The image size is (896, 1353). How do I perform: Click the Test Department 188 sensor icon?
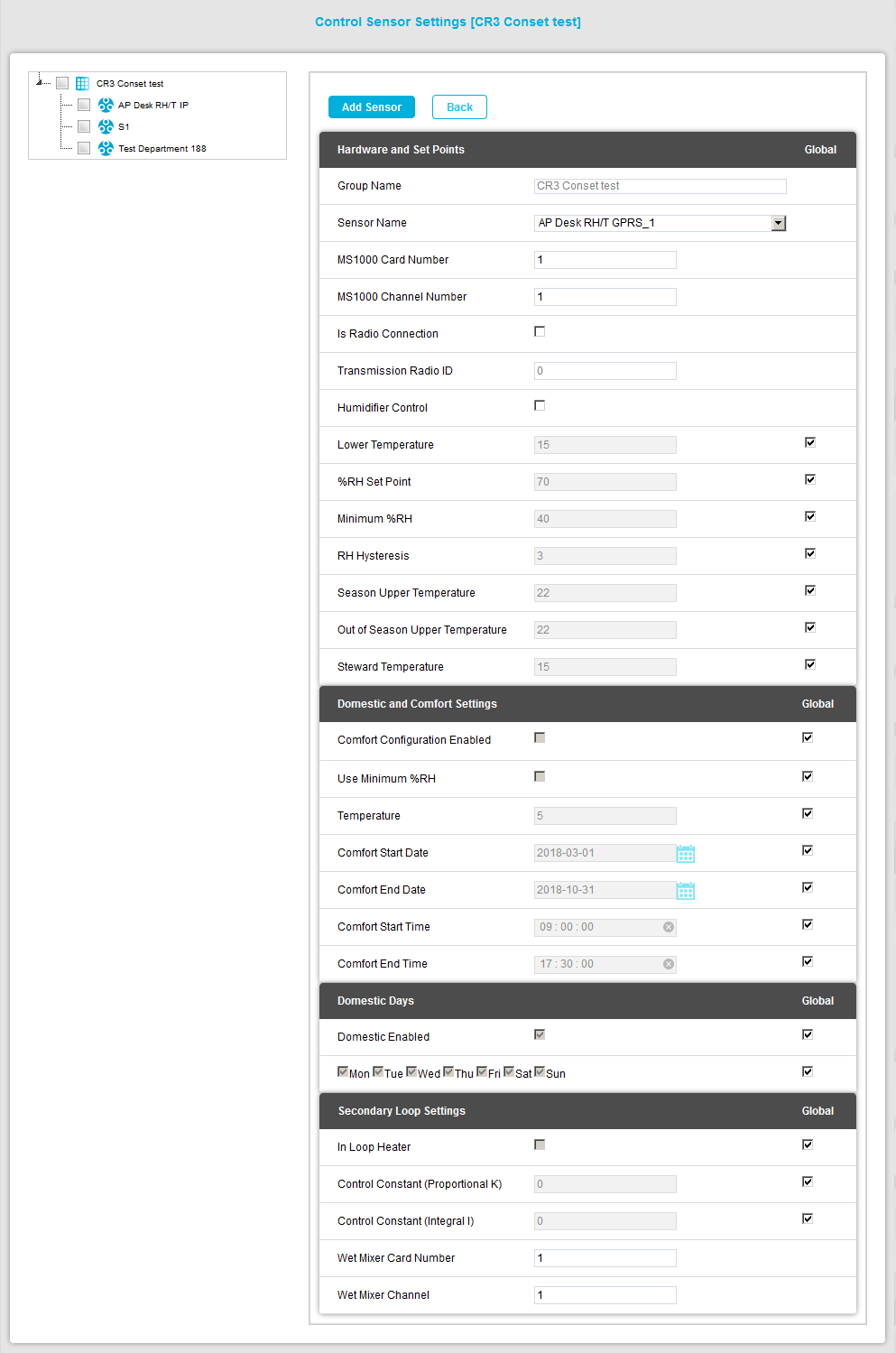tap(106, 148)
